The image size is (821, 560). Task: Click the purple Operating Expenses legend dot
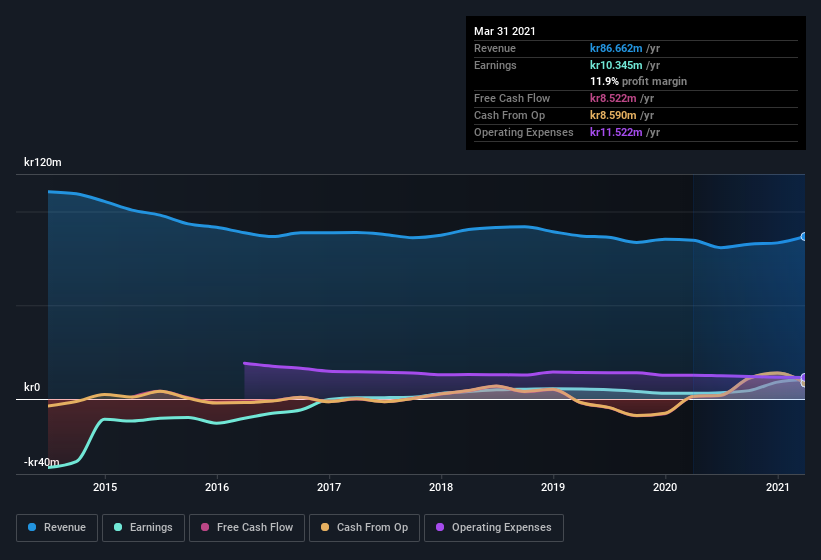[x=440, y=527]
